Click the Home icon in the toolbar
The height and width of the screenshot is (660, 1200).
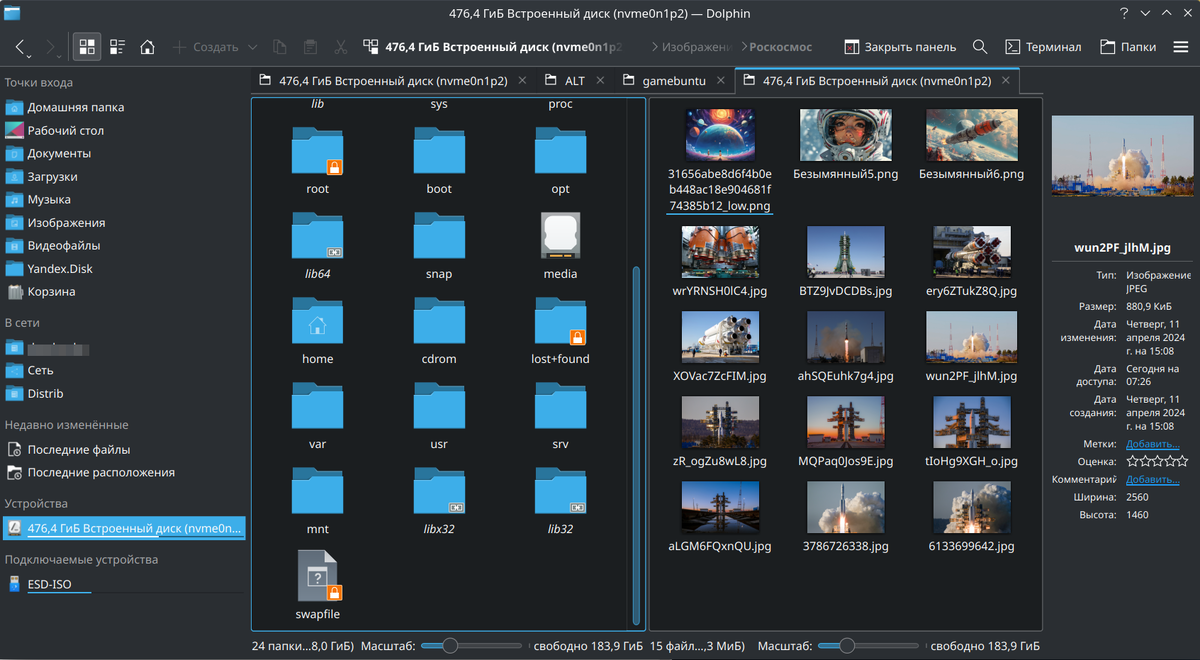pyautogui.click(x=145, y=46)
